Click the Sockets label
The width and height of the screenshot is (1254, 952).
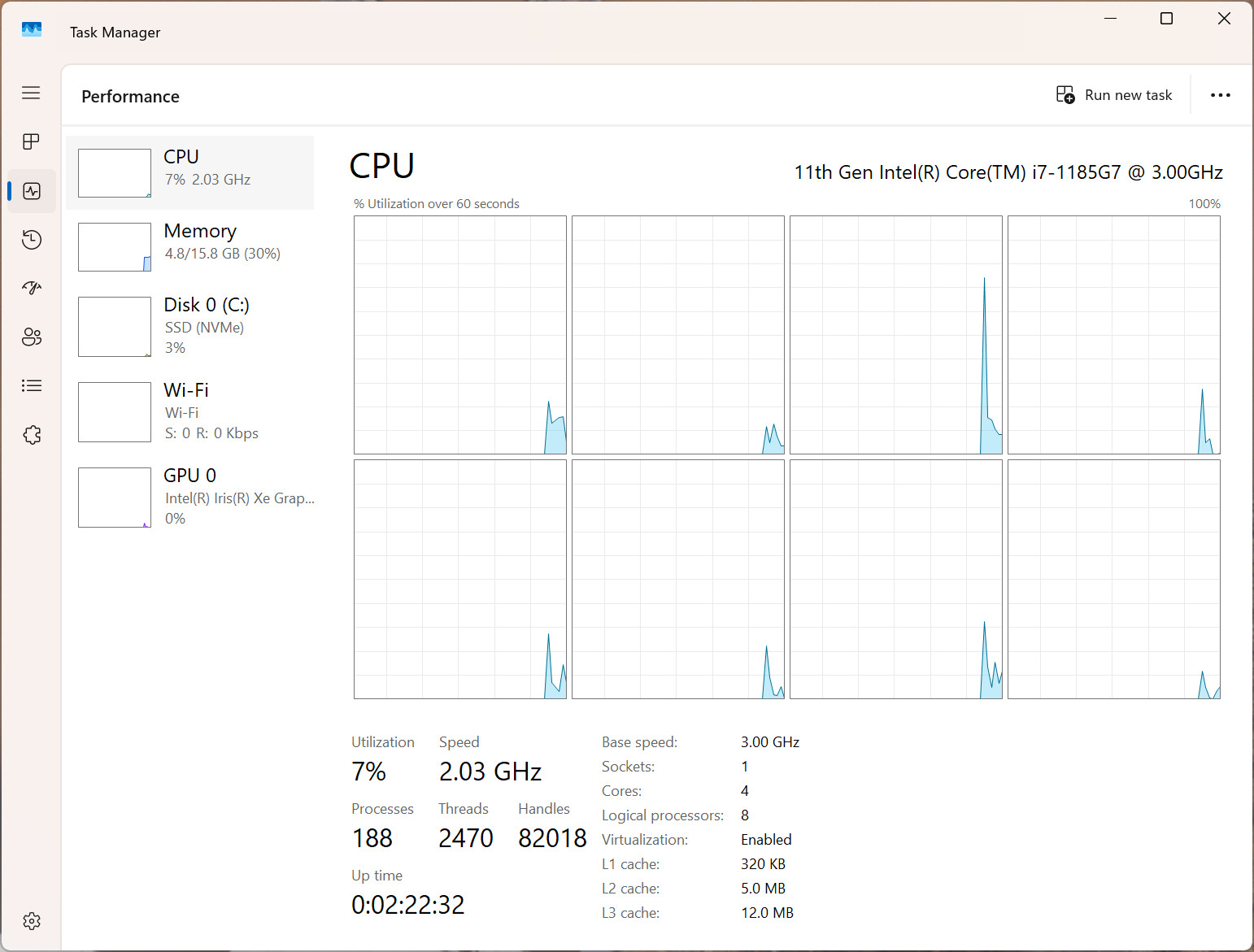[628, 767]
